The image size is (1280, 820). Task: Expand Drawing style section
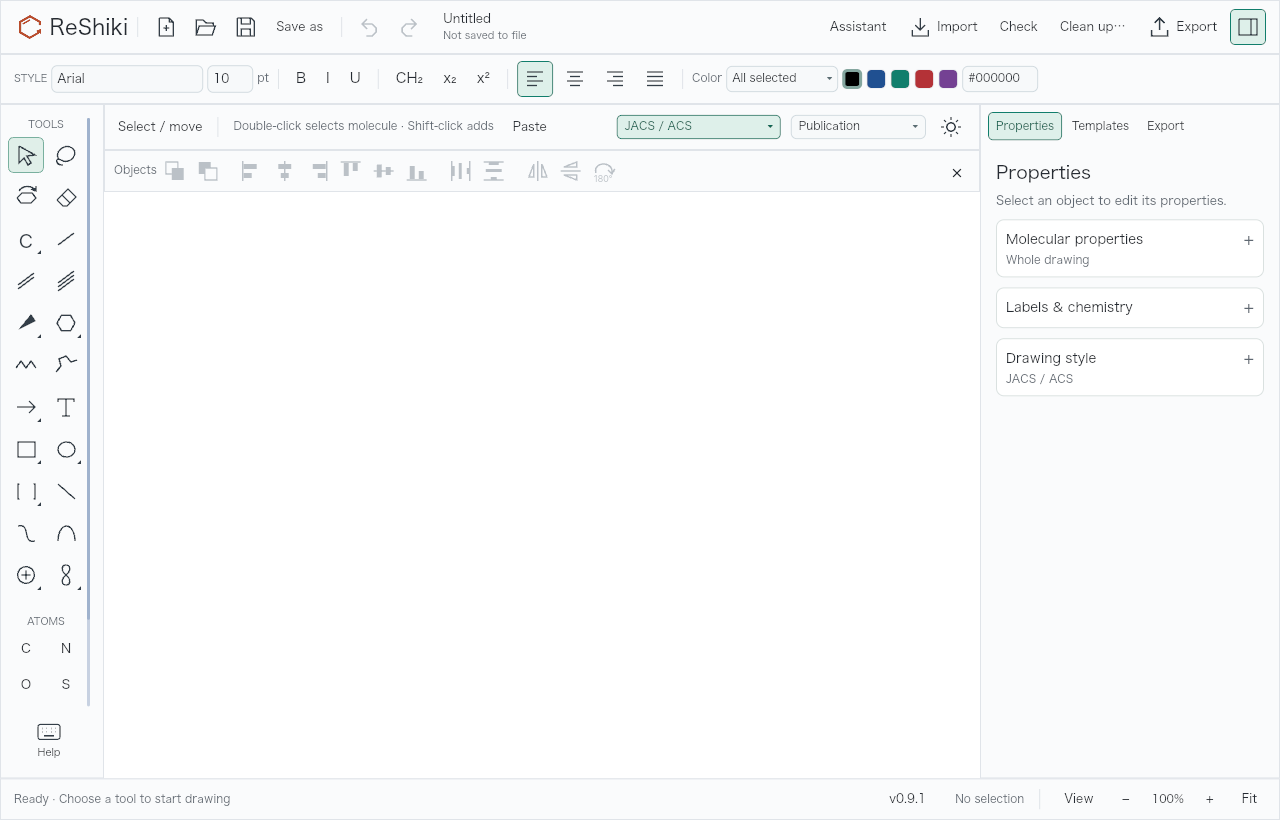click(x=1130, y=367)
